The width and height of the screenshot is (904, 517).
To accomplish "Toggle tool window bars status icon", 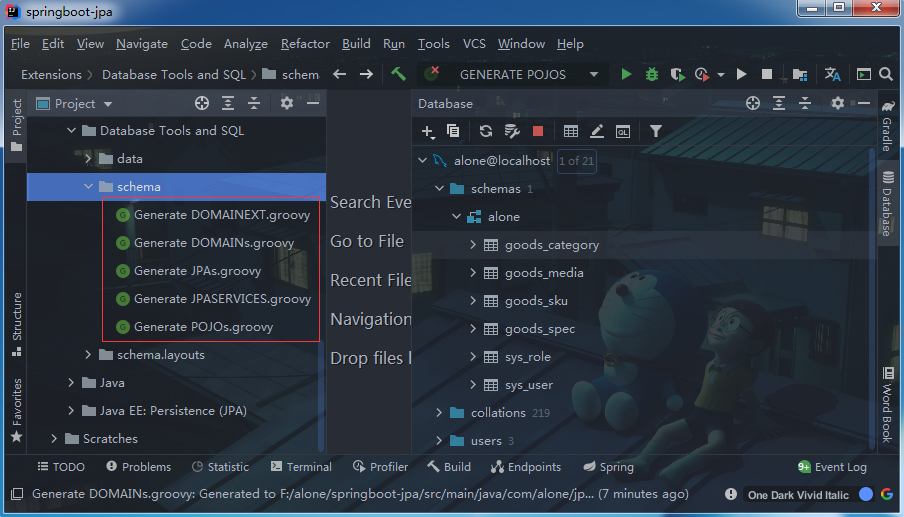I will (x=17, y=494).
